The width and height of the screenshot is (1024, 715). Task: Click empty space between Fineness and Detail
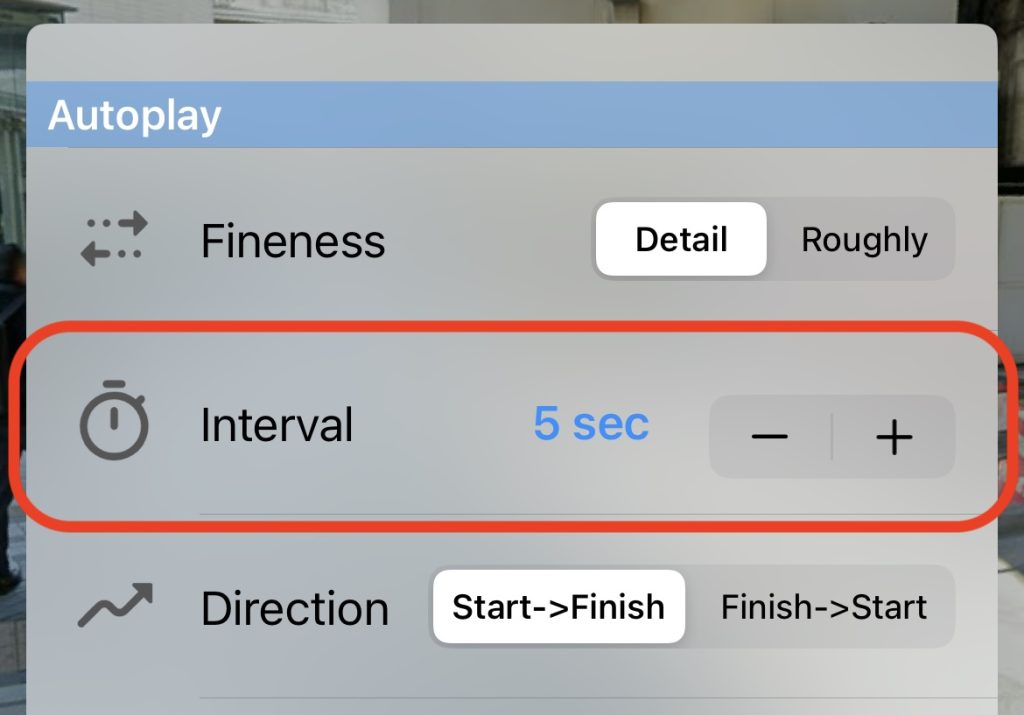490,240
